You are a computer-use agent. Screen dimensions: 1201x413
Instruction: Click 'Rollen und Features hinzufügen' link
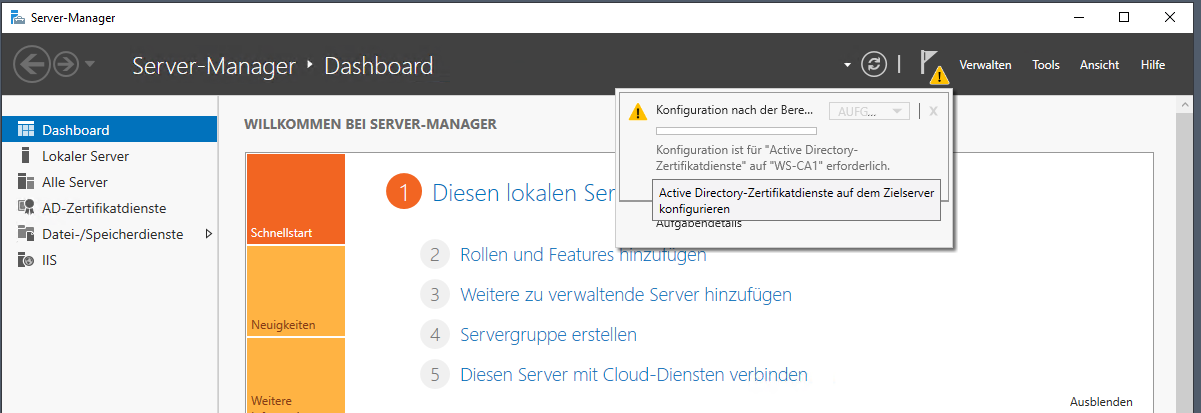[x=583, y=255]
